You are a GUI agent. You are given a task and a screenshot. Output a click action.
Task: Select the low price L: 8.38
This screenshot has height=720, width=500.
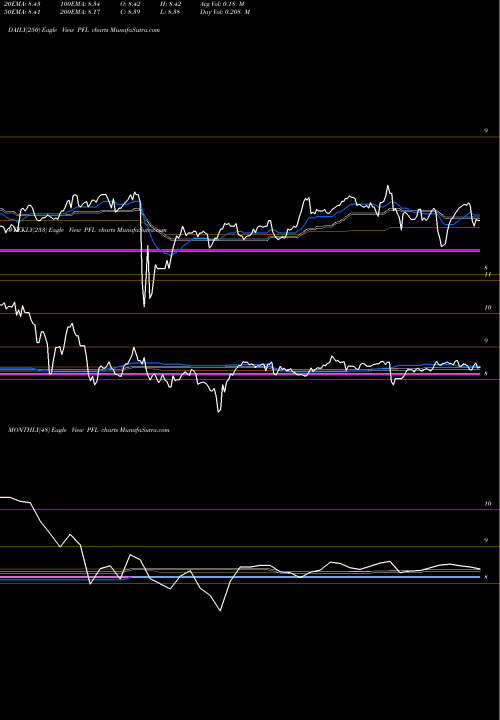(x=171, y=12)
